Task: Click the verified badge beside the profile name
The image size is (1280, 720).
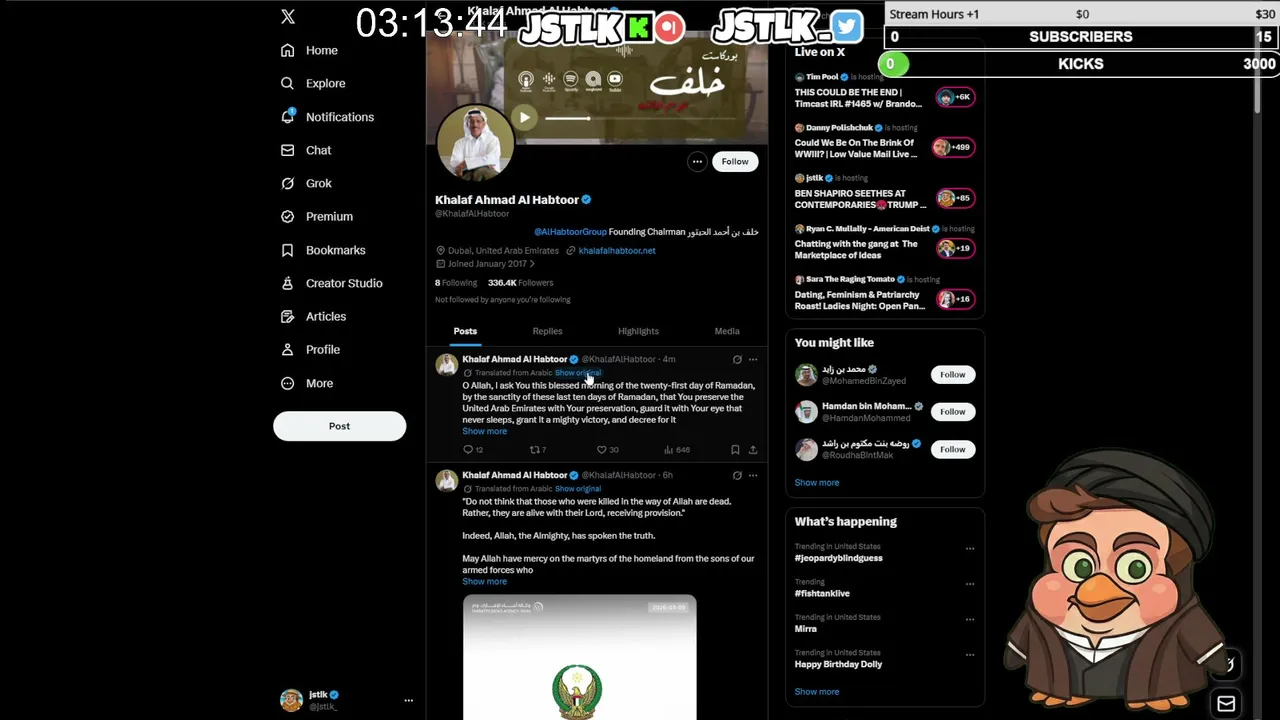Action: coord(587,200)
